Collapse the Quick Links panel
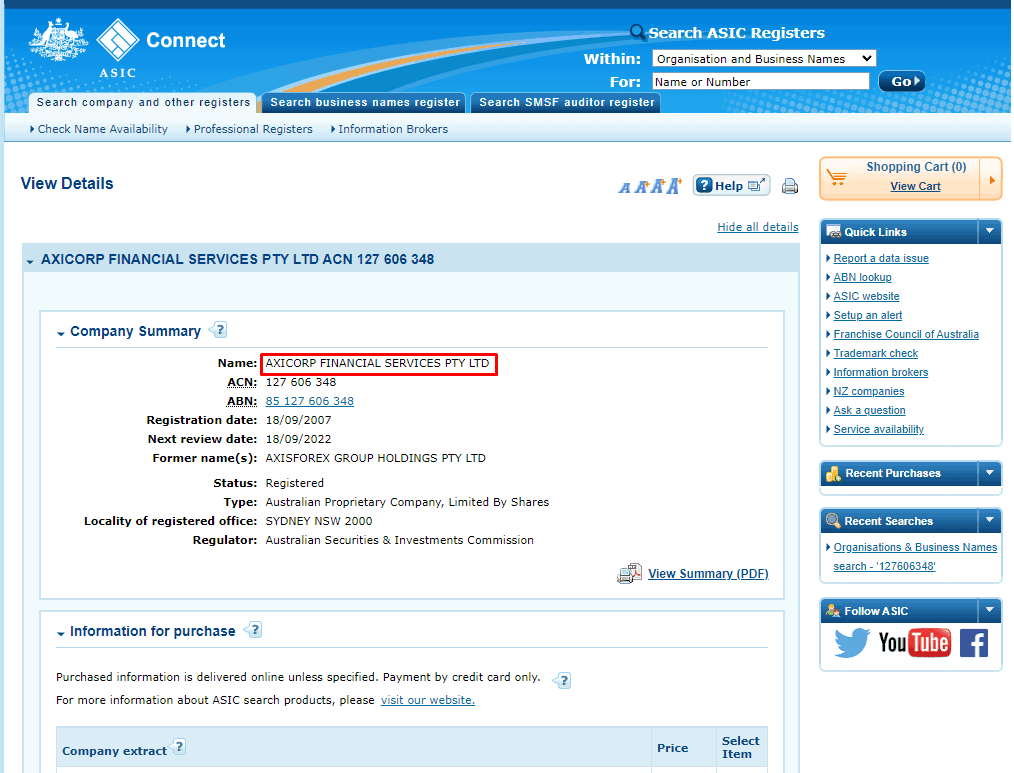 click(989, 231)
